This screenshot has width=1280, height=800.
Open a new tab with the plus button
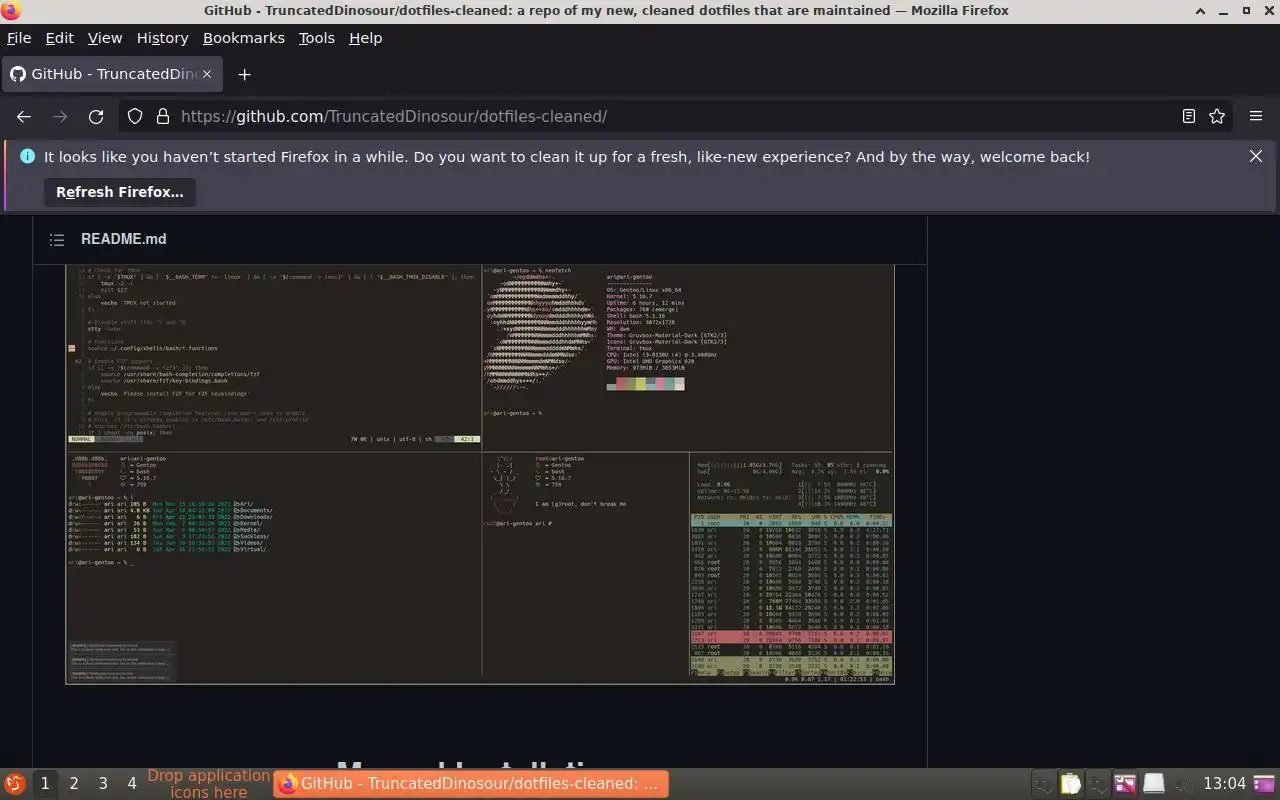[x=244, y=74]
